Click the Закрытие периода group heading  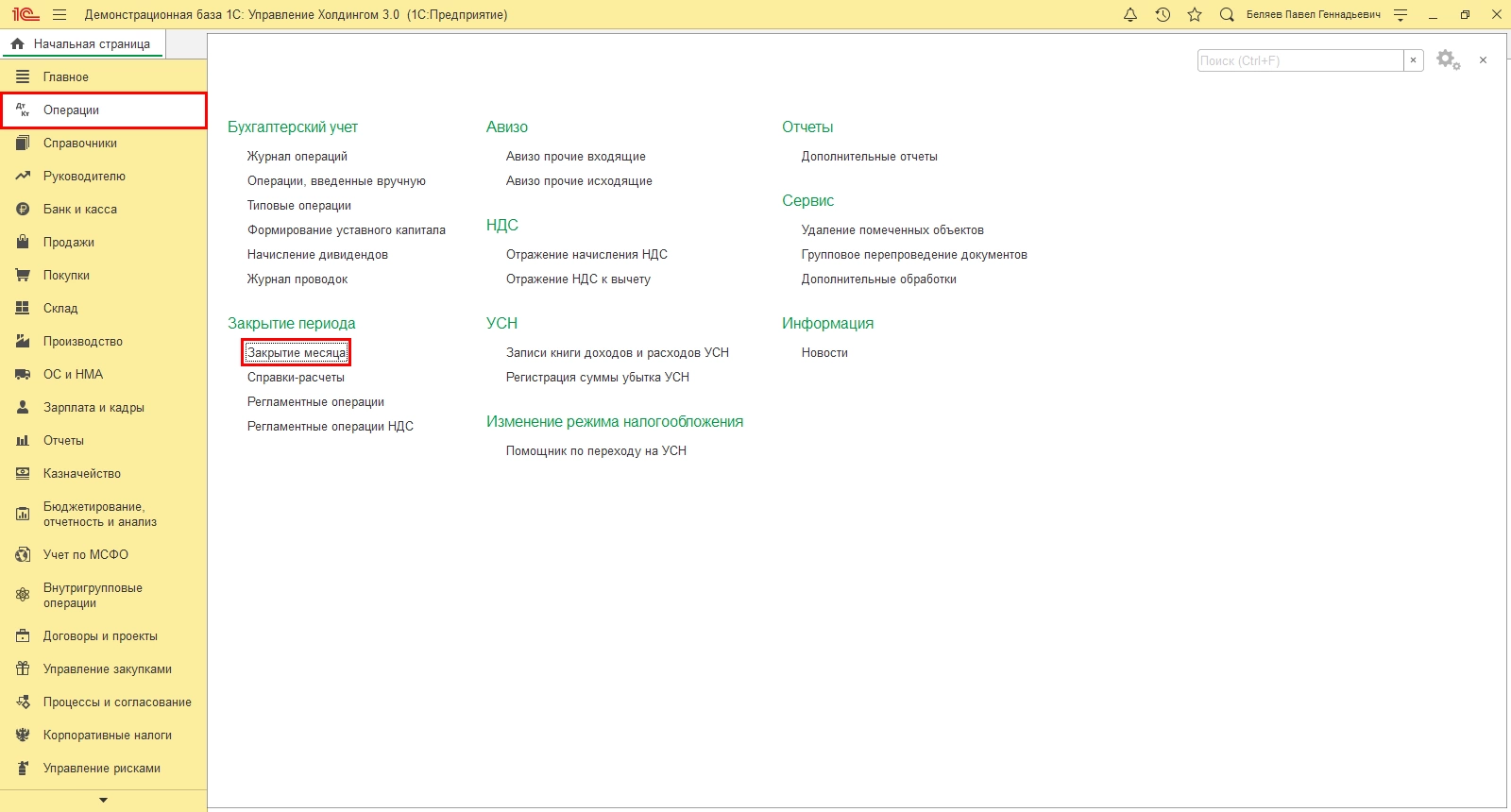[x=292, y=324]
